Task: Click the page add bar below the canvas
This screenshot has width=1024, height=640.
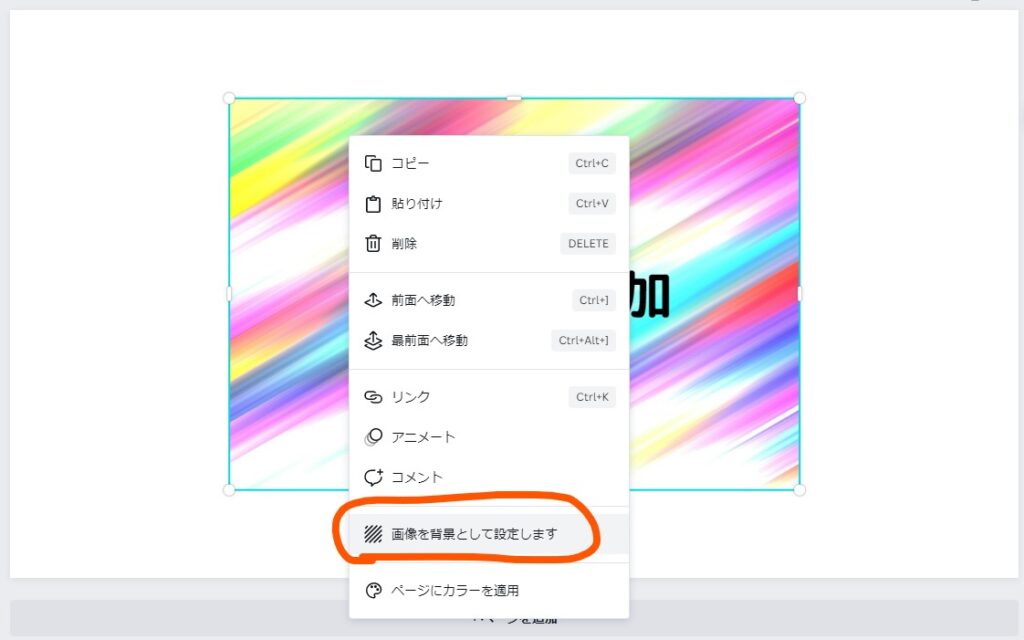Action: click(x=514, y=618)
